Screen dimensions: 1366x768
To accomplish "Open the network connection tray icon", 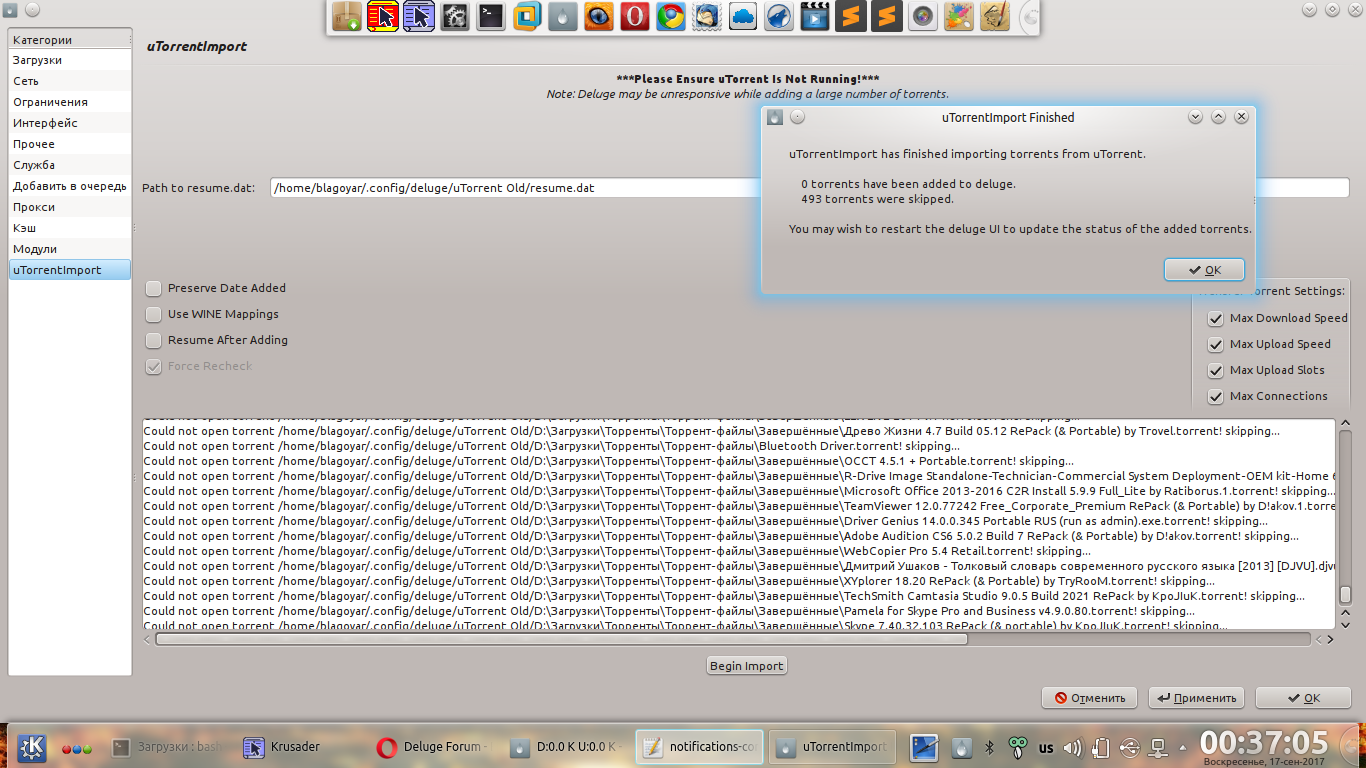I will point(1158,747).
